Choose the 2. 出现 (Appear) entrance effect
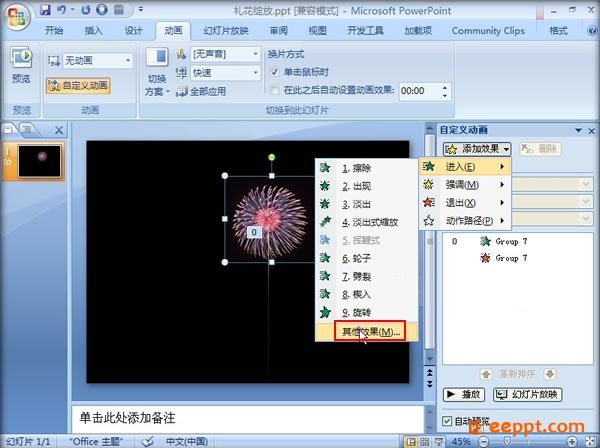 coord(366,186)
